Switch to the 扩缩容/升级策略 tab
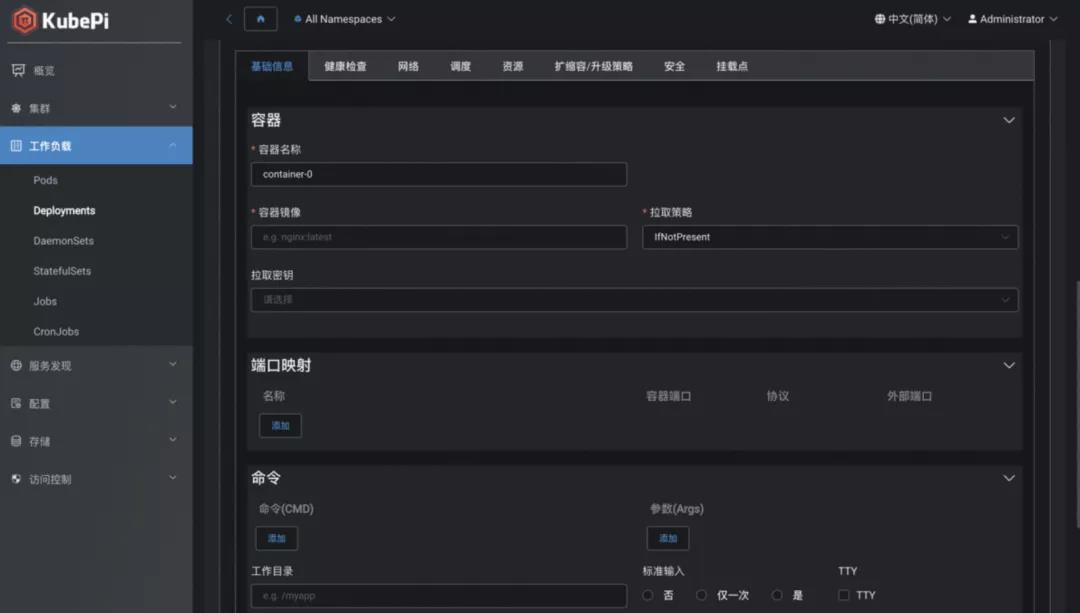1080x613 pixels. 593,66
